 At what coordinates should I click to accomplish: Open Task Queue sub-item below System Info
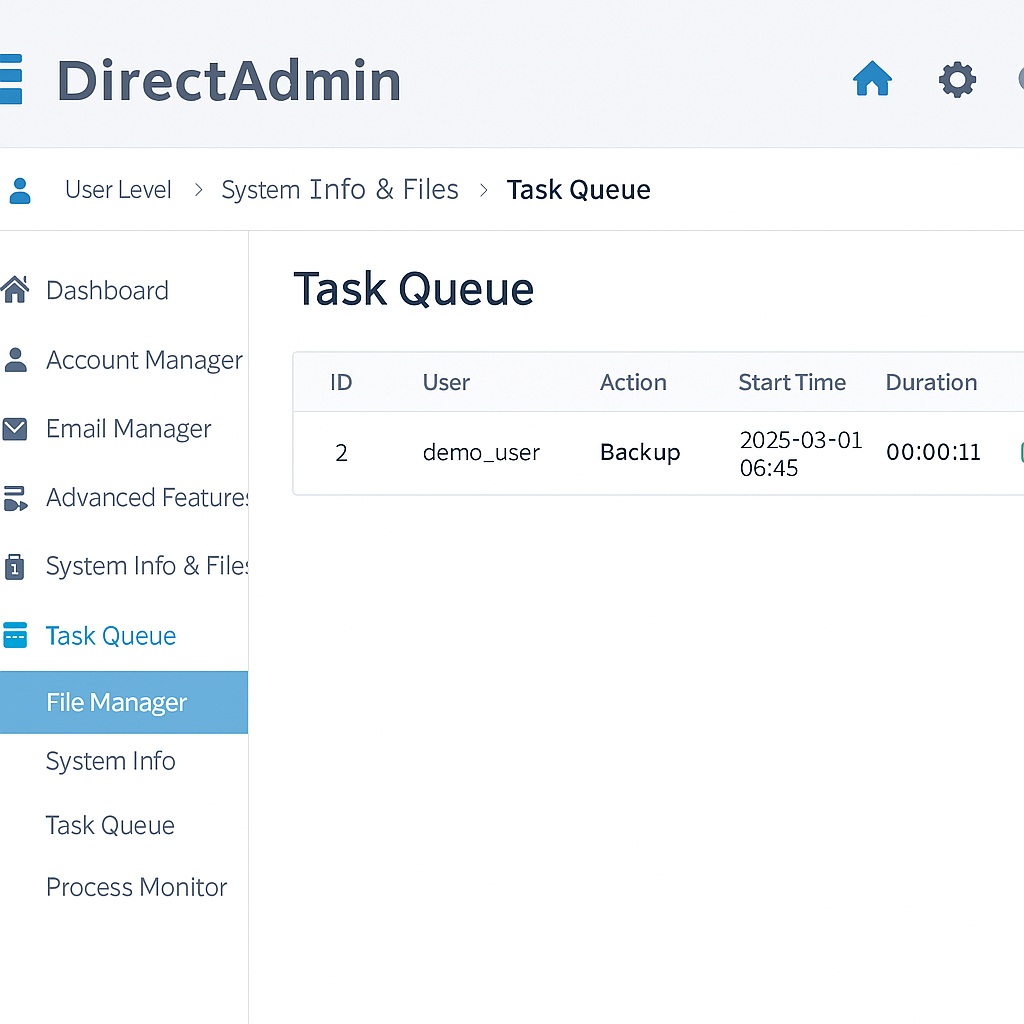point(110,825)
